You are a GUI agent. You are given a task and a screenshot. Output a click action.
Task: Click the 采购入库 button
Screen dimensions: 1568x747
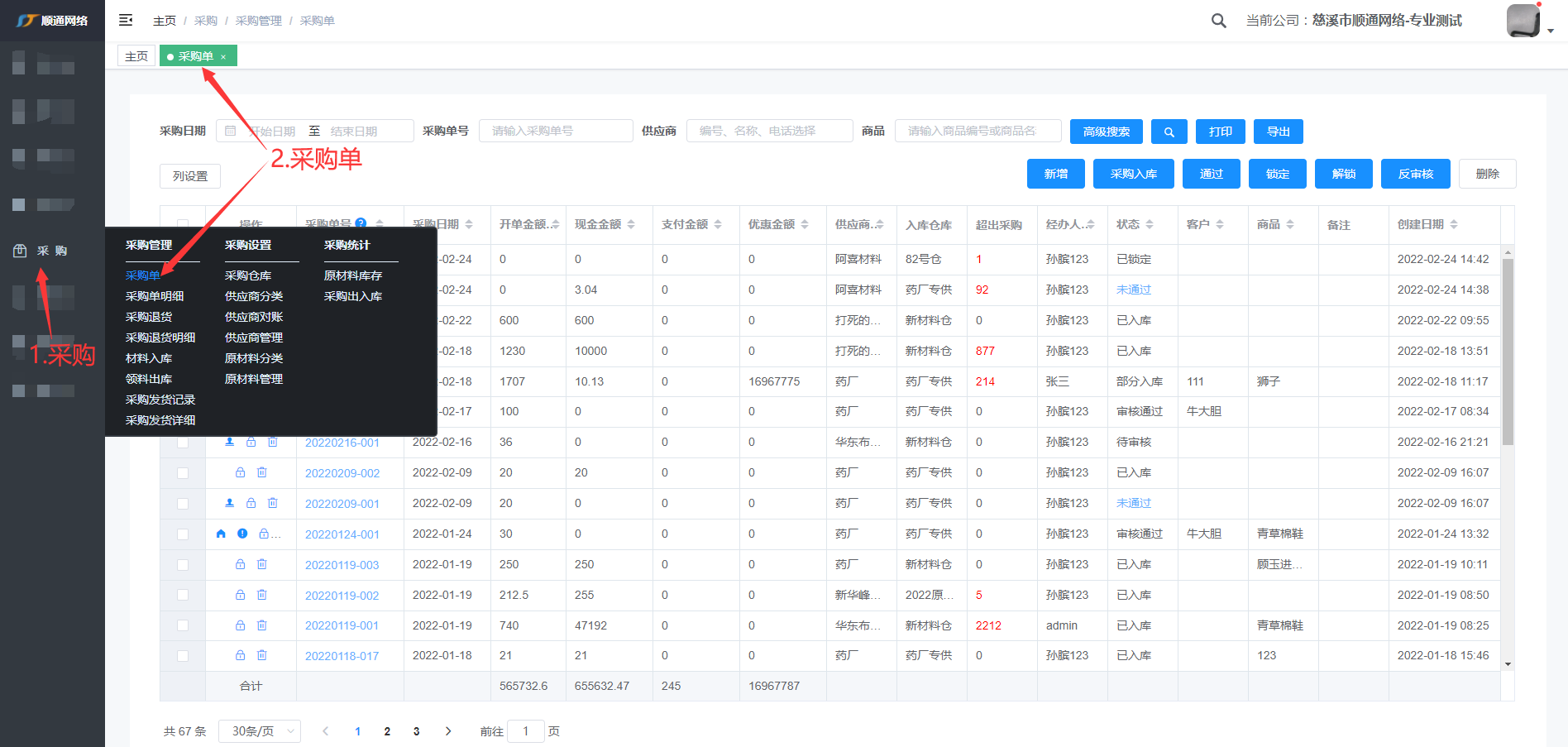(1133, 174)
